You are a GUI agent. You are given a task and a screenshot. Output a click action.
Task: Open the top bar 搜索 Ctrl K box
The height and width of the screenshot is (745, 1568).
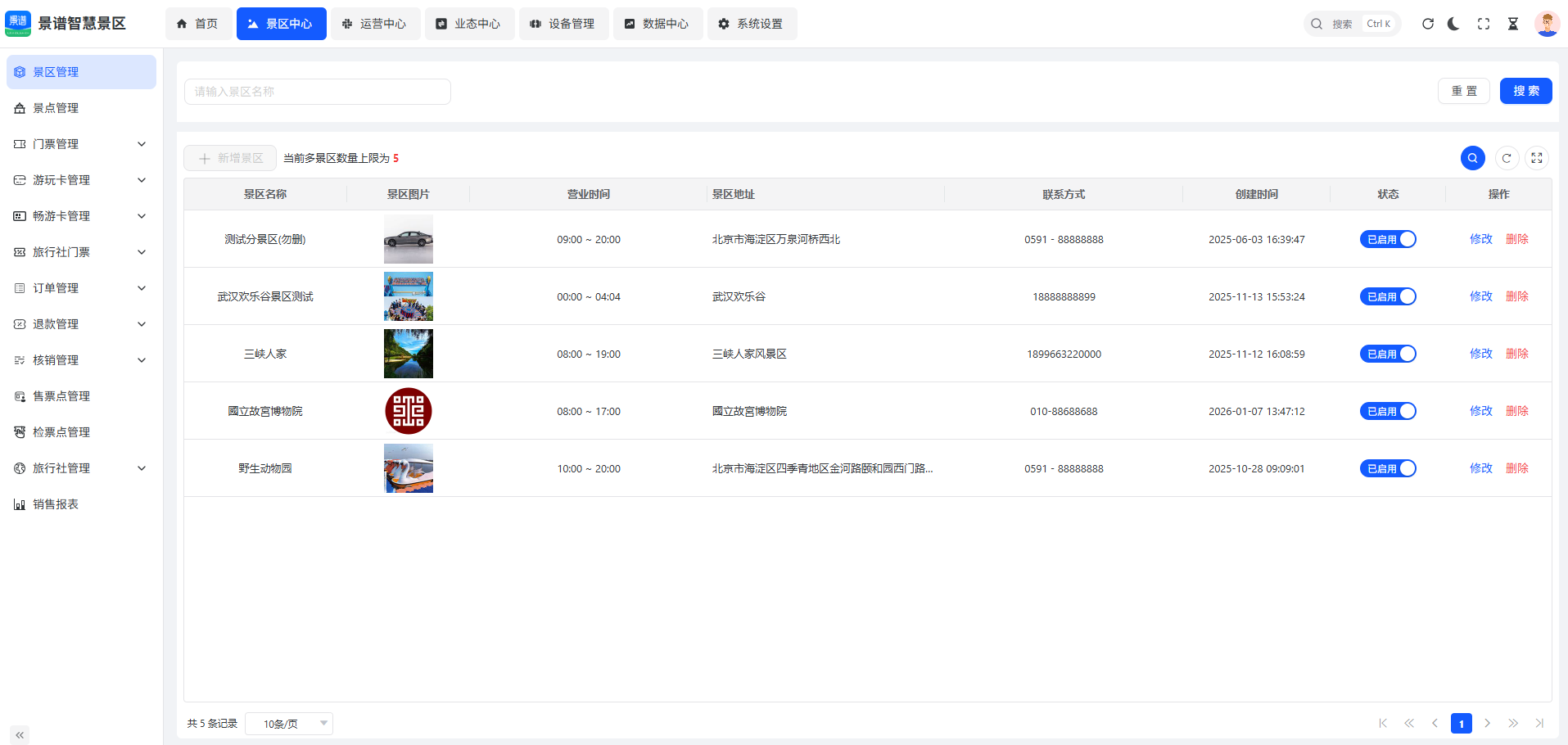pyautogui.click(x=1352, y=24)
